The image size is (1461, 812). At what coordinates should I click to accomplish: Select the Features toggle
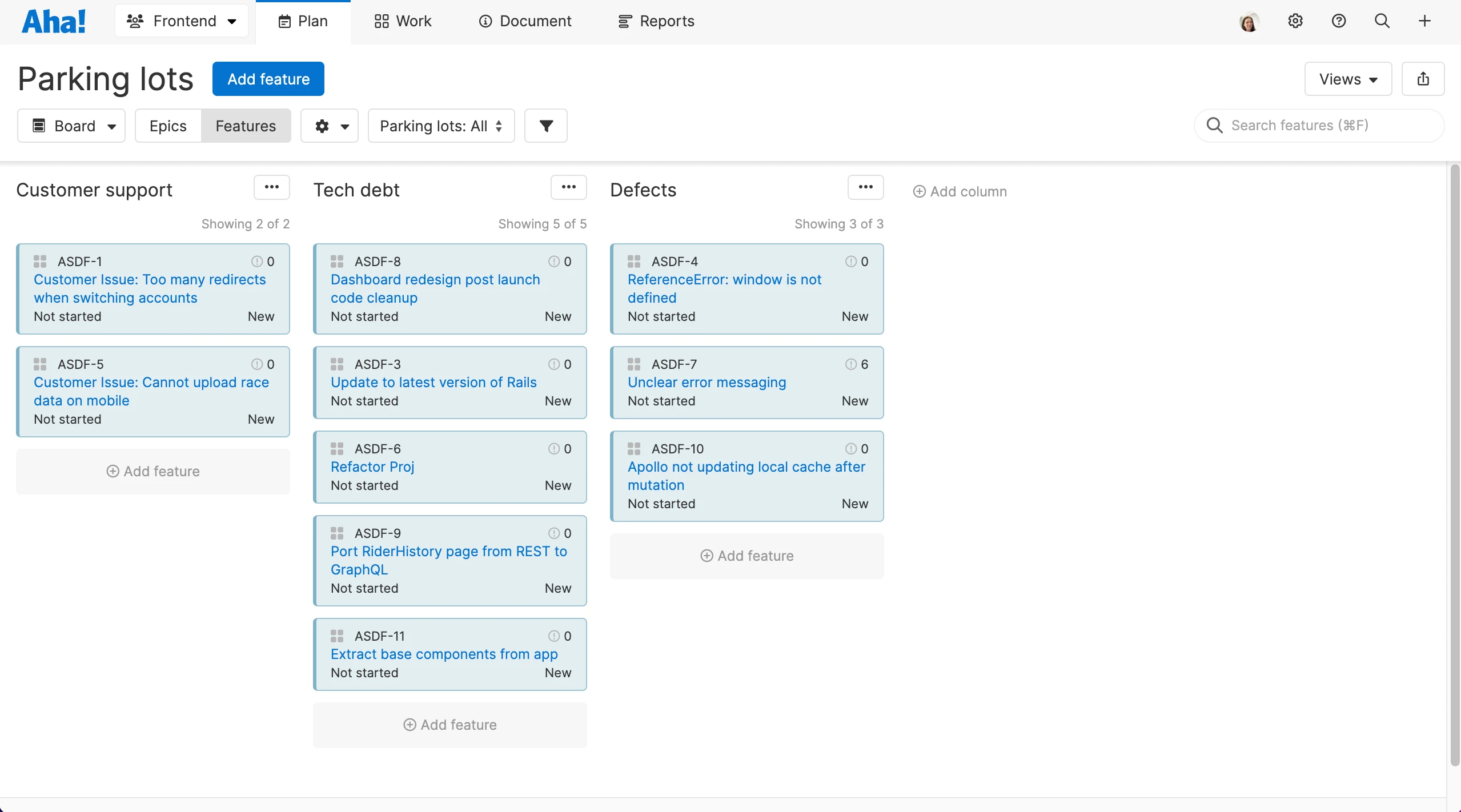(x=246, y=126)
